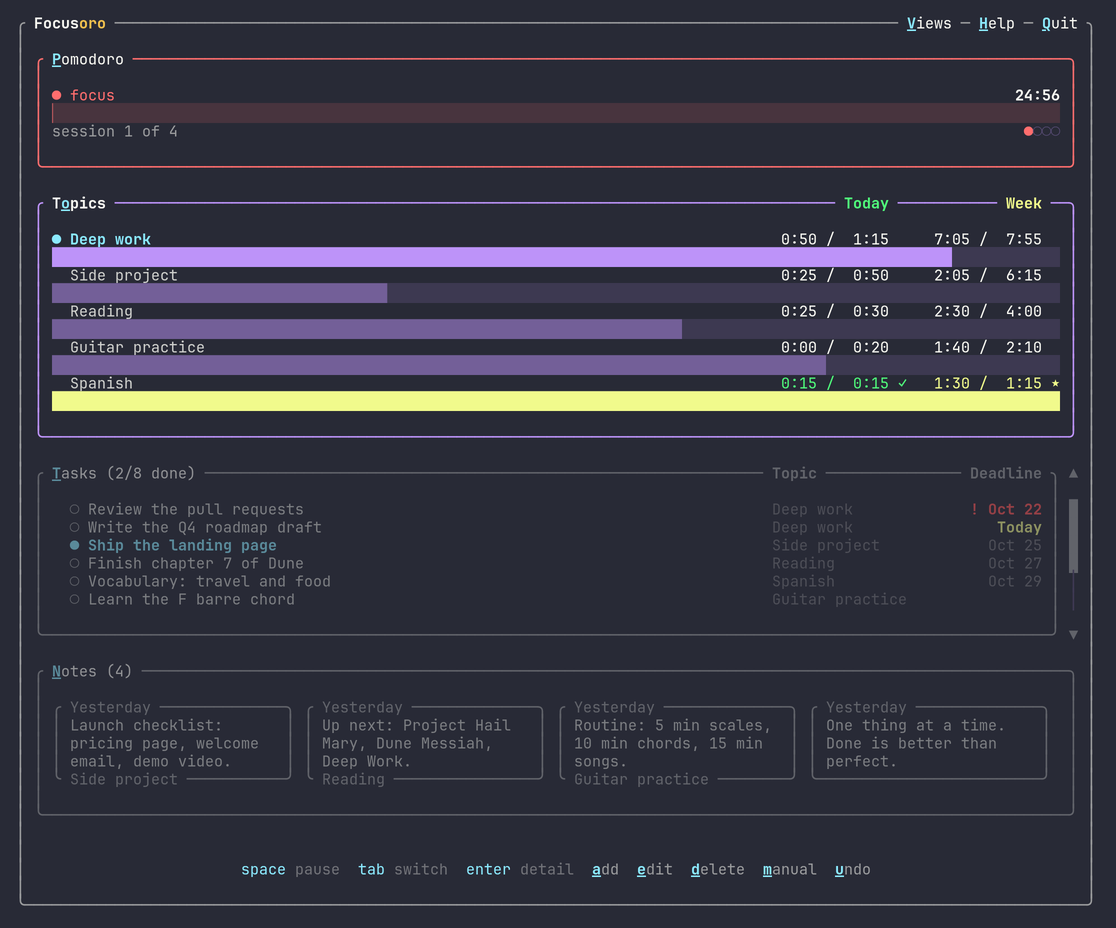This screenshot has height=928, width=1116.
Task: Click the Side project progress bar
Action: [556, 293]
